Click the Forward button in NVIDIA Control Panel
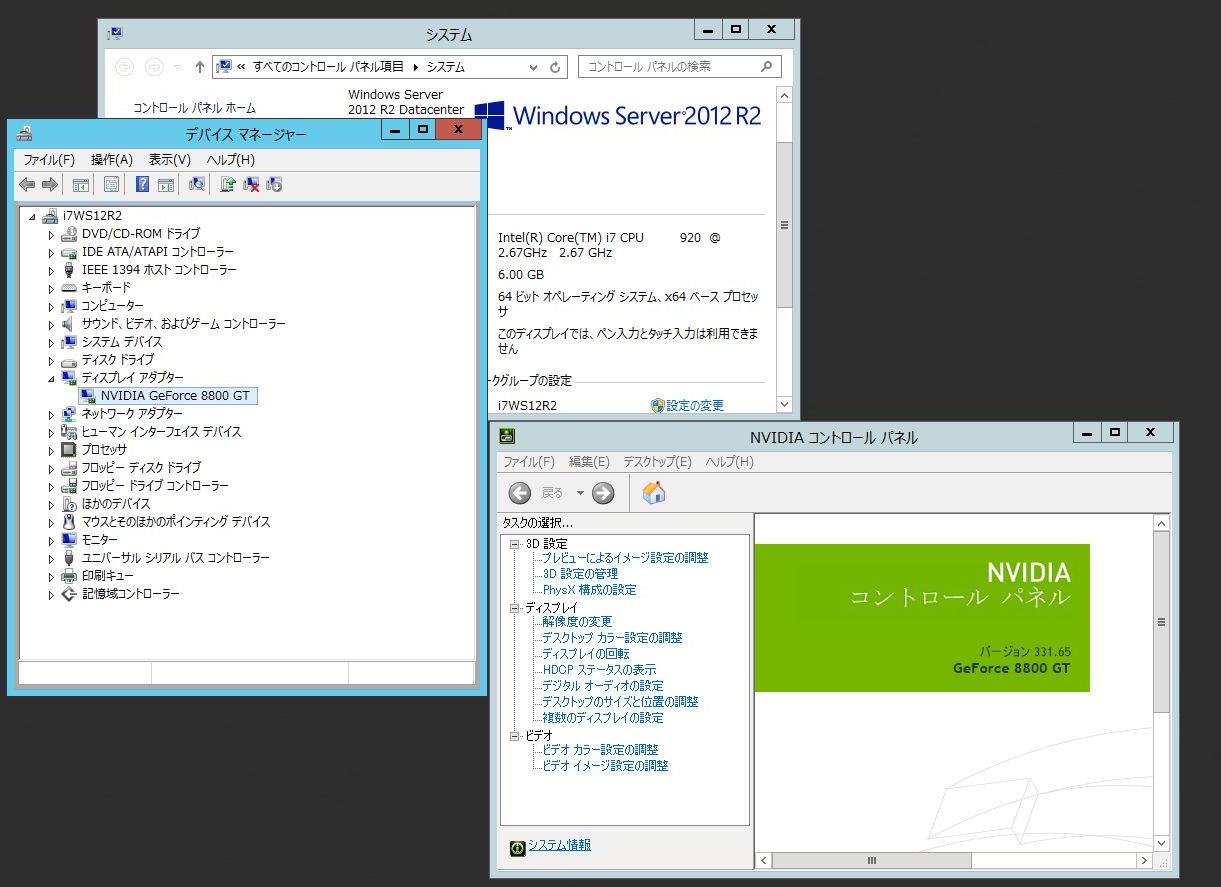The image size is (1221, 887). coord(603,492)
